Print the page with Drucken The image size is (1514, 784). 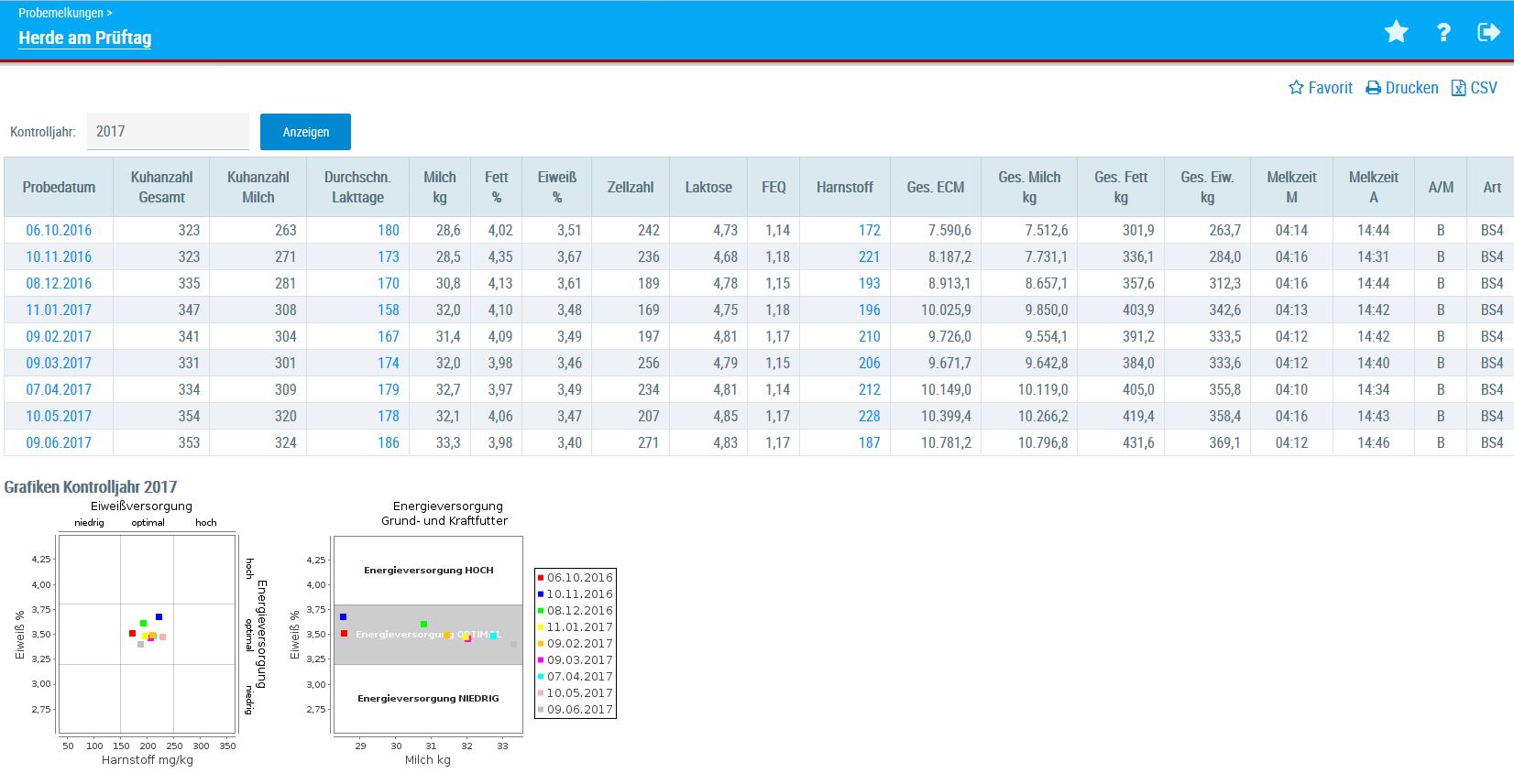pyautogui.click(x=1402, y=88)
